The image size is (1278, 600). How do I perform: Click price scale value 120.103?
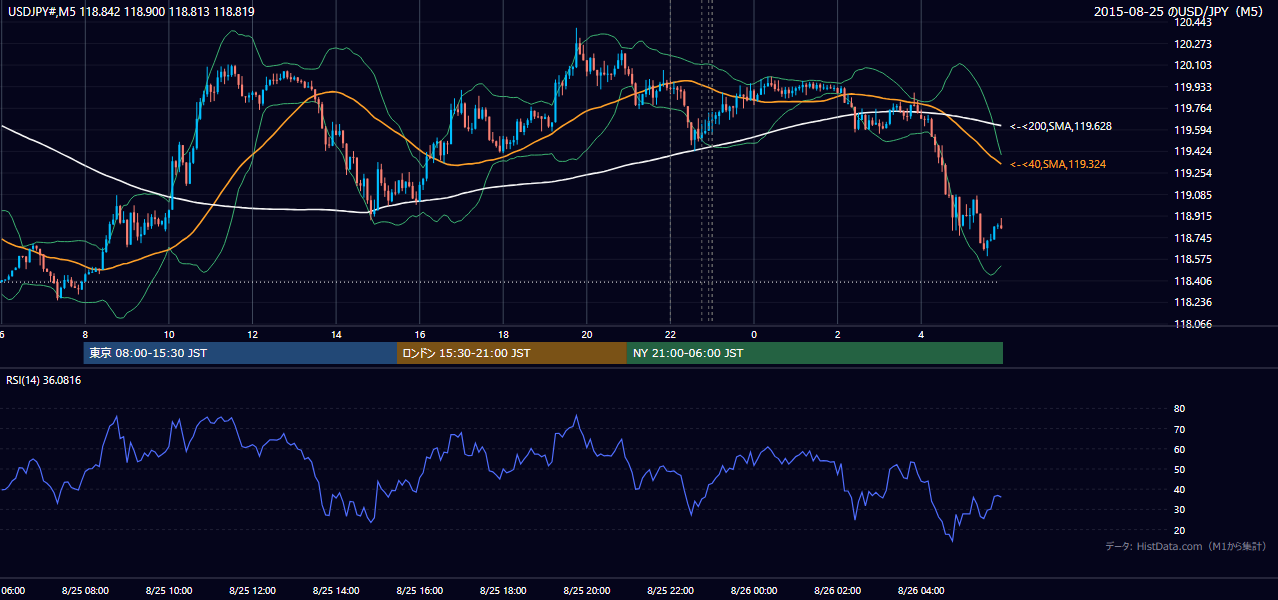coord(1195,65)
